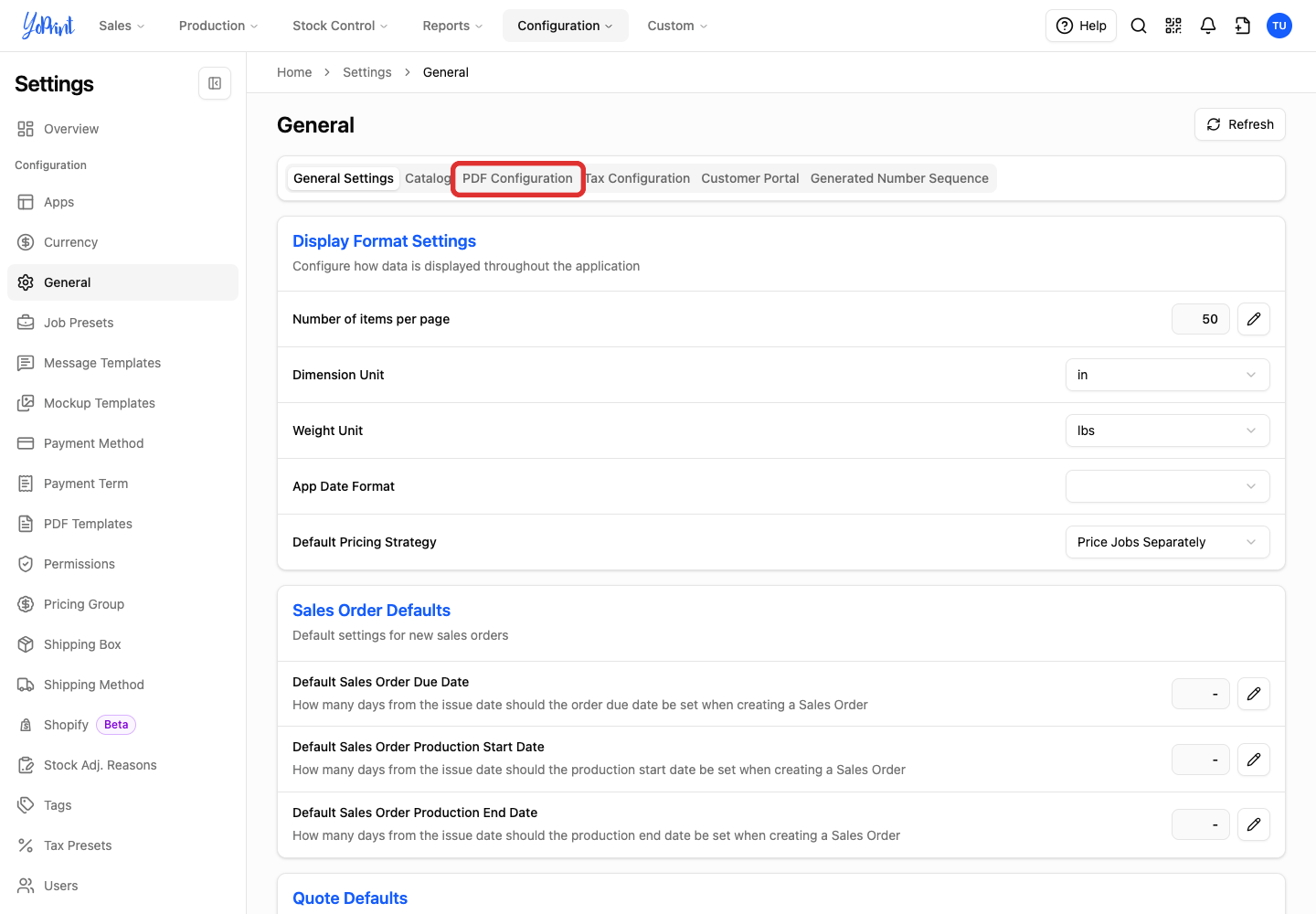This screenshot has width=1316, height=914.
Task: Click the 50 items per page value
Action: [1201, 319]
